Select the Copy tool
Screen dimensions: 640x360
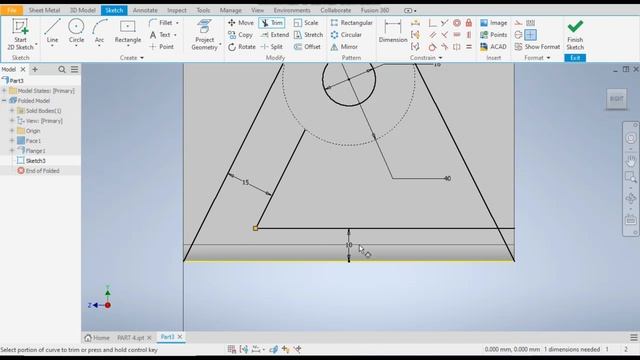pyautogui.click(x=240, y=35)
